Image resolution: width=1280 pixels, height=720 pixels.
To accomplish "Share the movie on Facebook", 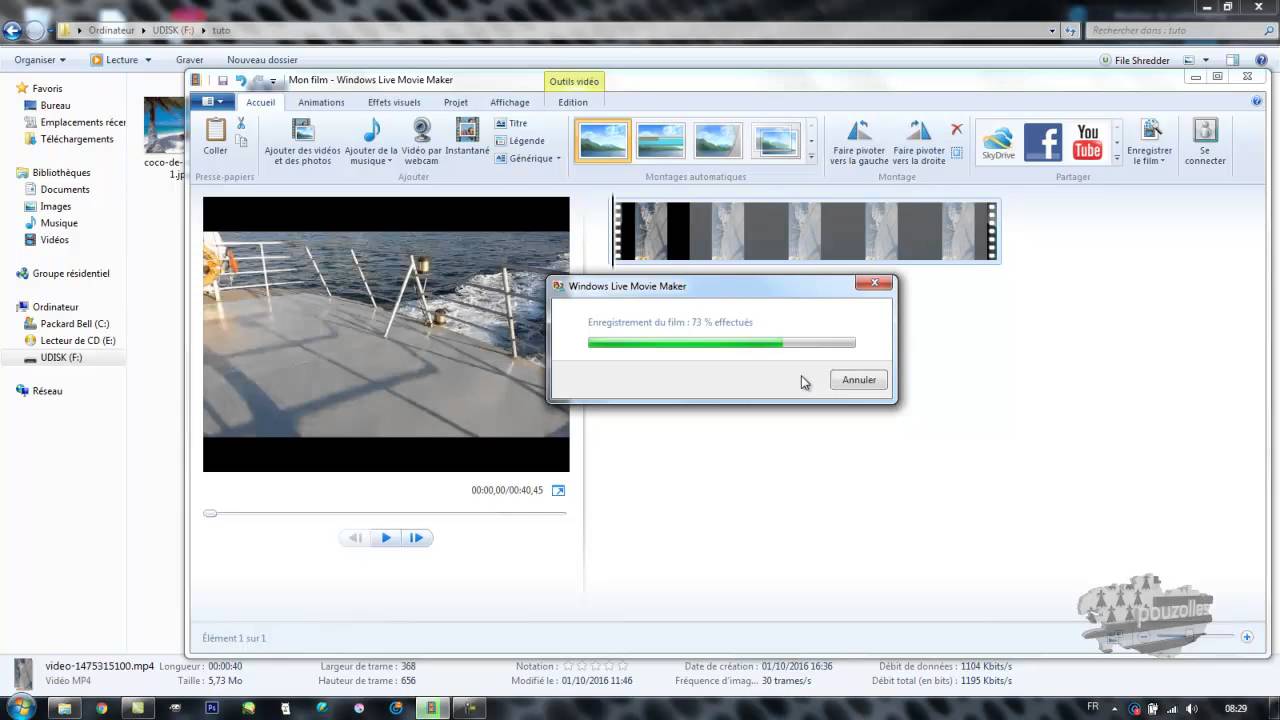I will click(1043, 142).
